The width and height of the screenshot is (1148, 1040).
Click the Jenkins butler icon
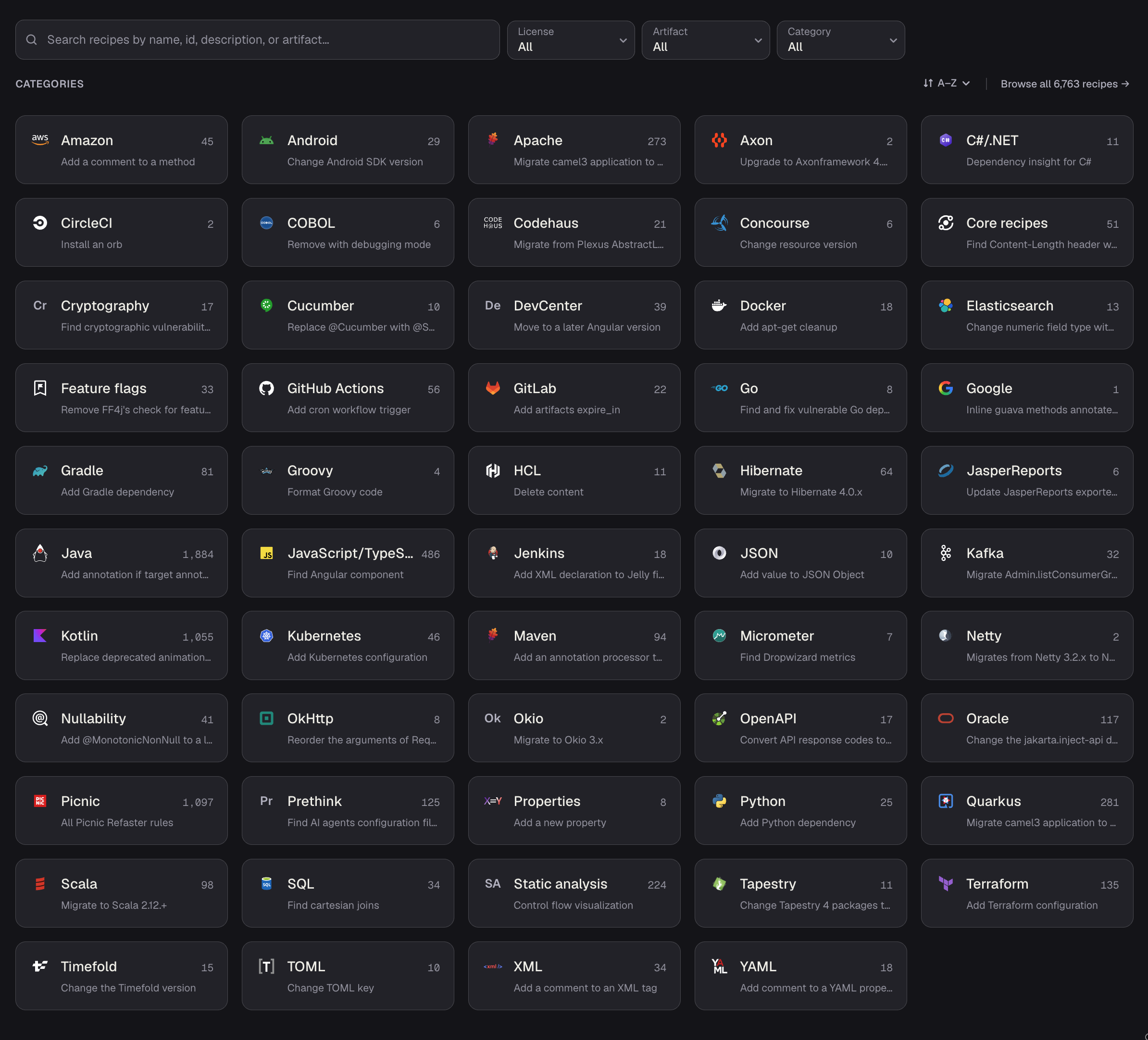point(493,553)
